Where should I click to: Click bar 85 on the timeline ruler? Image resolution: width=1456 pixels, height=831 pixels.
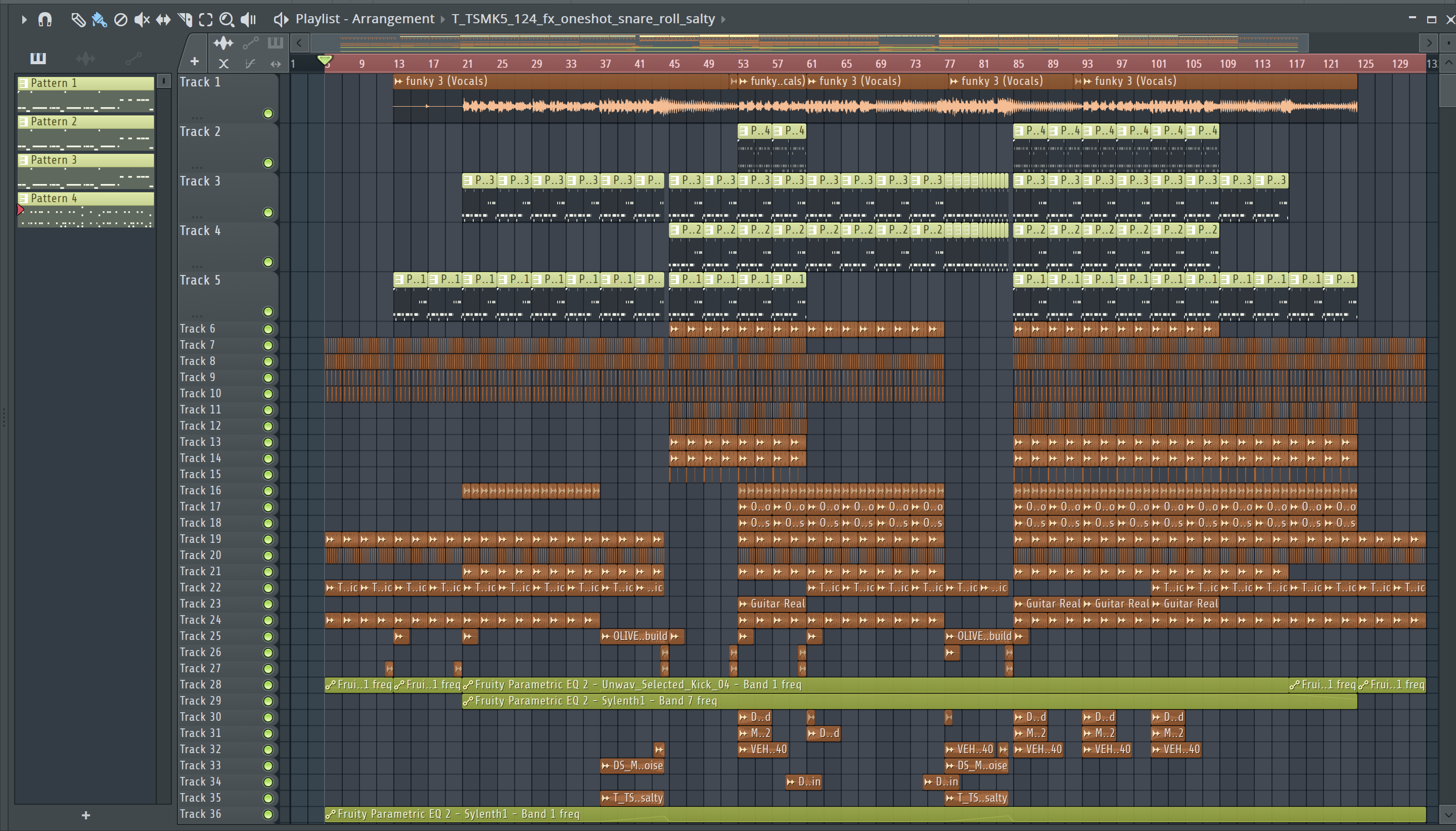tap(1018, 64)
